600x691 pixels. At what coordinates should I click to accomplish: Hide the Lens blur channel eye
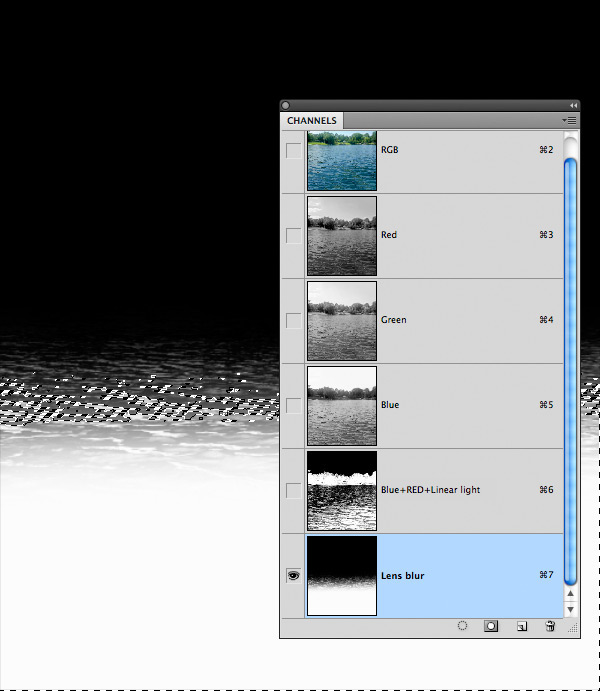pos(293,576)
